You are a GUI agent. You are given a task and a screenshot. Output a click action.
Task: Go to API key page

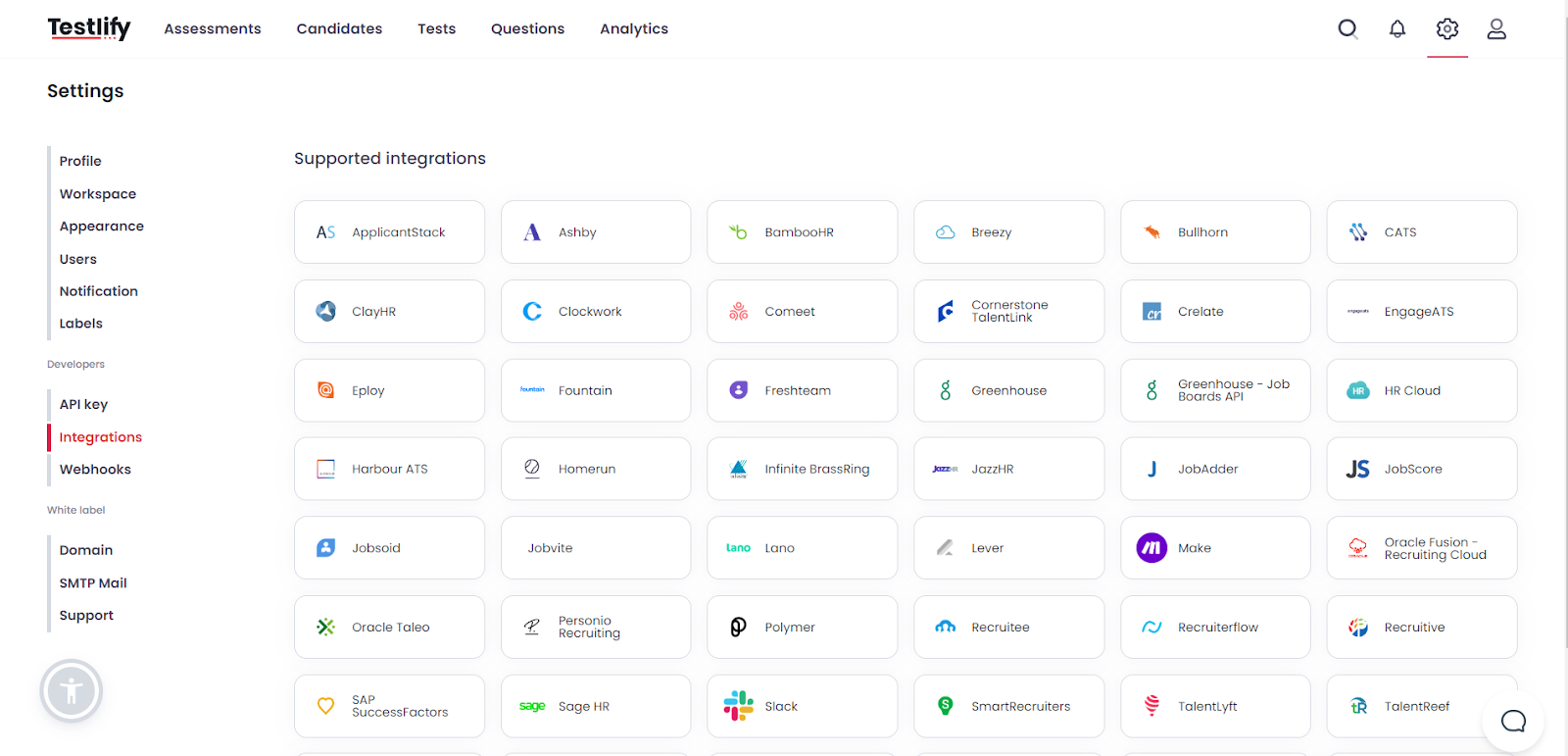click(83, 404)
